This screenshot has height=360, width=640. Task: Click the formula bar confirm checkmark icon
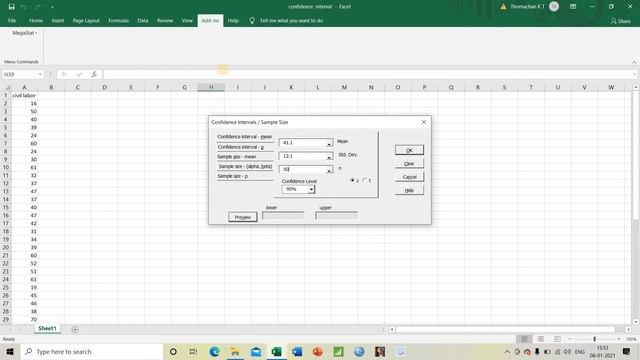pyautogui.click(x=79, y=74)
